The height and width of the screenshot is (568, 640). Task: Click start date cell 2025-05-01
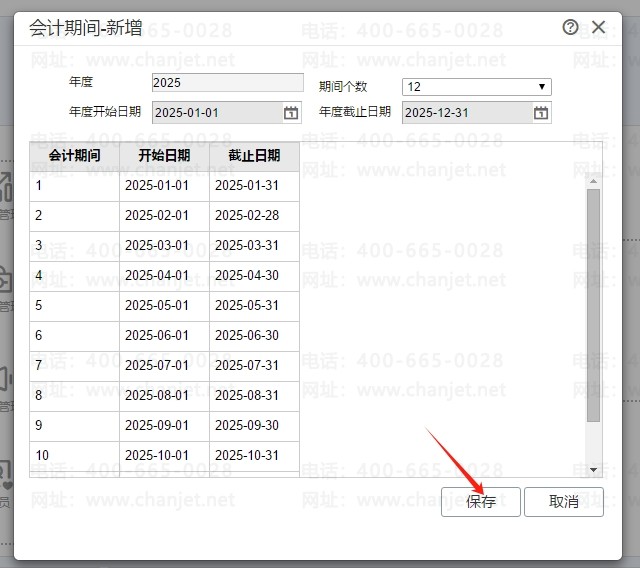coord(164,306)
